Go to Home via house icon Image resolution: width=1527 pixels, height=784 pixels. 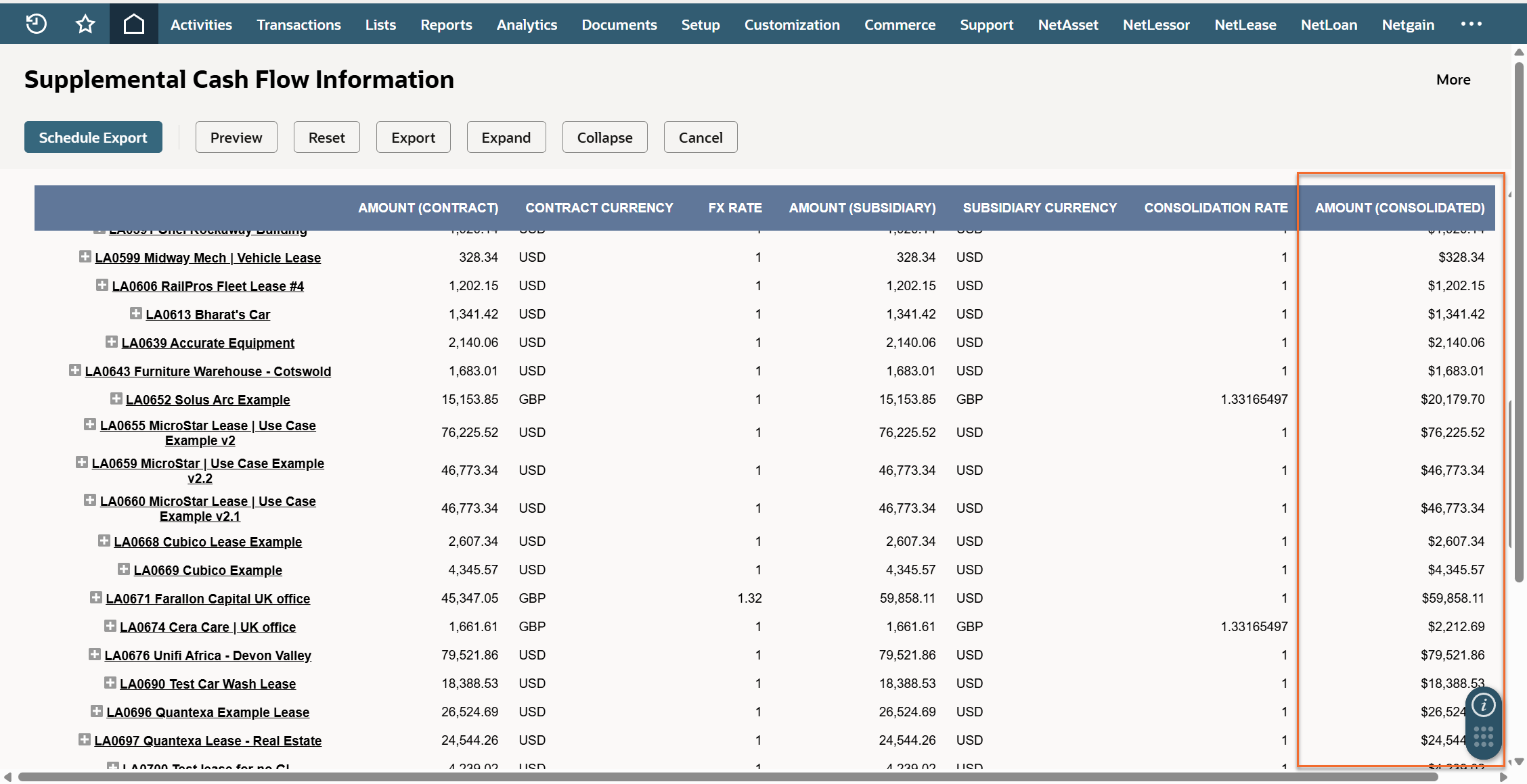tap(134, 24)
